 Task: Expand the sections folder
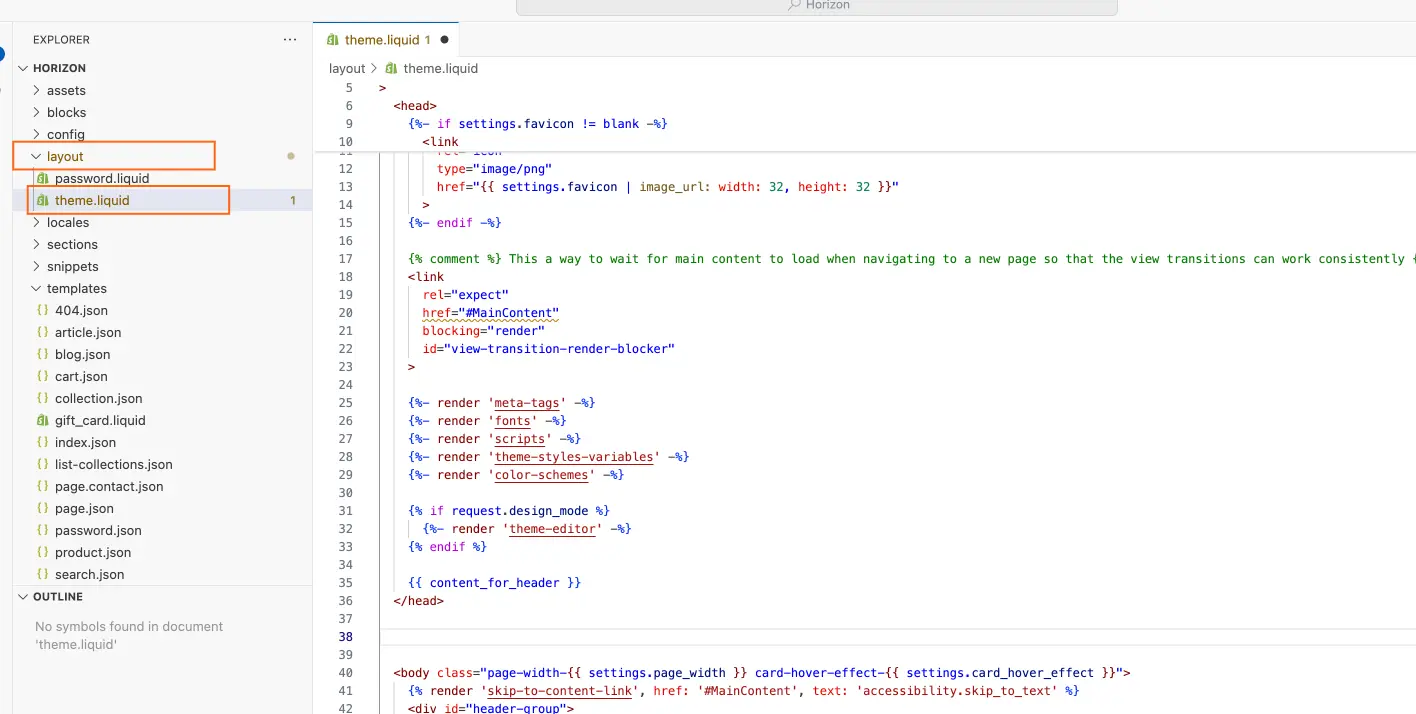point(72,244)
